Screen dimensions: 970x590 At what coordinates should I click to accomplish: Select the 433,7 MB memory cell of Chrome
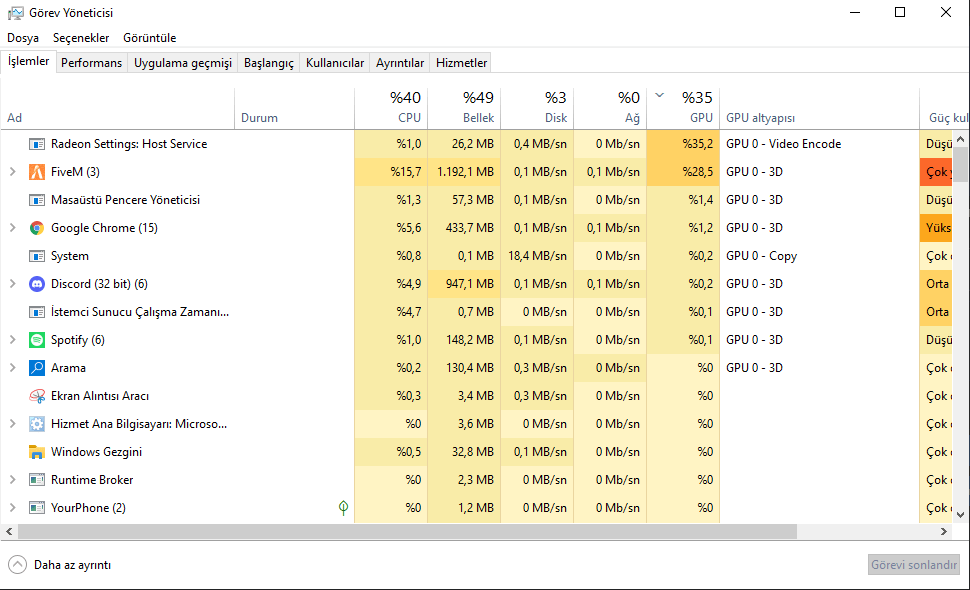[x=464, y=228]
